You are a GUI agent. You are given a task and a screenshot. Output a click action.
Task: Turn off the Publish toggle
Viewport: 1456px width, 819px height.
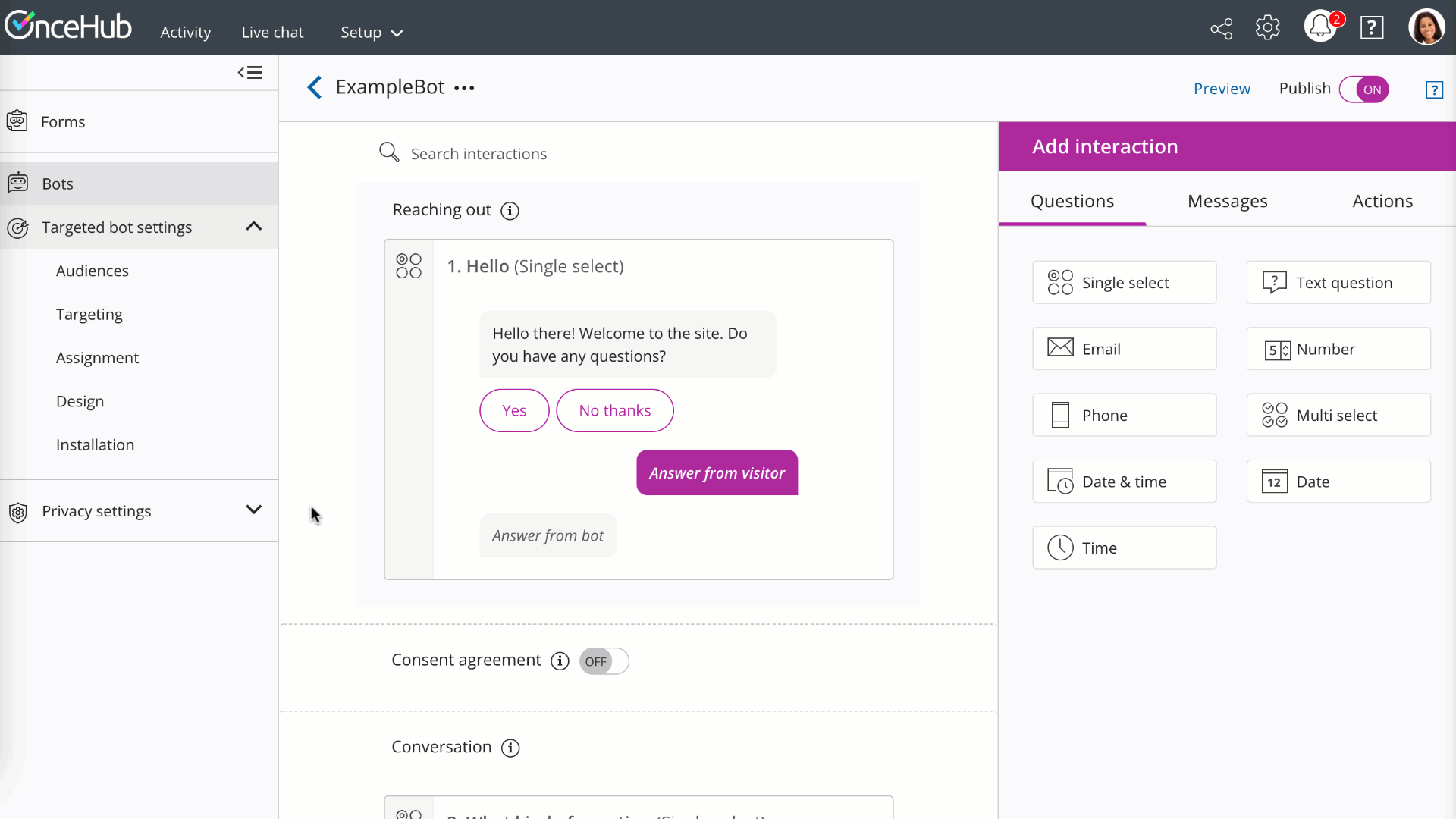pos(1363,89)
